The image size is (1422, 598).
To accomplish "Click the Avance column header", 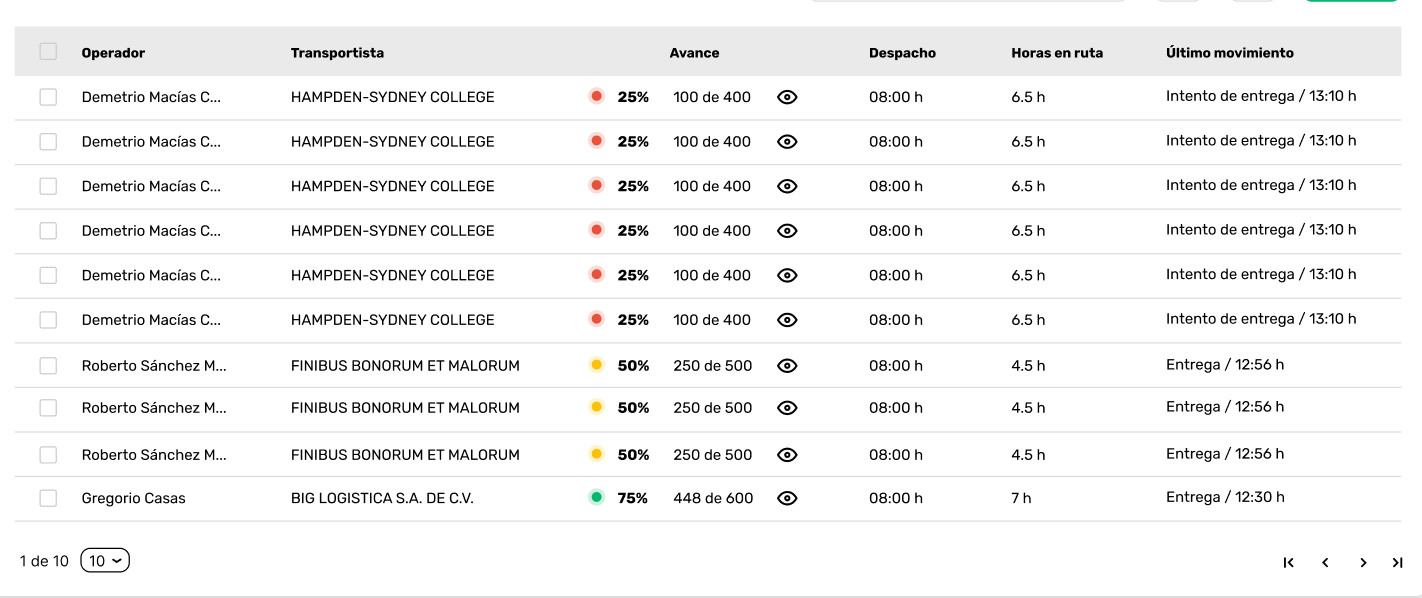I will click(694, 53).
